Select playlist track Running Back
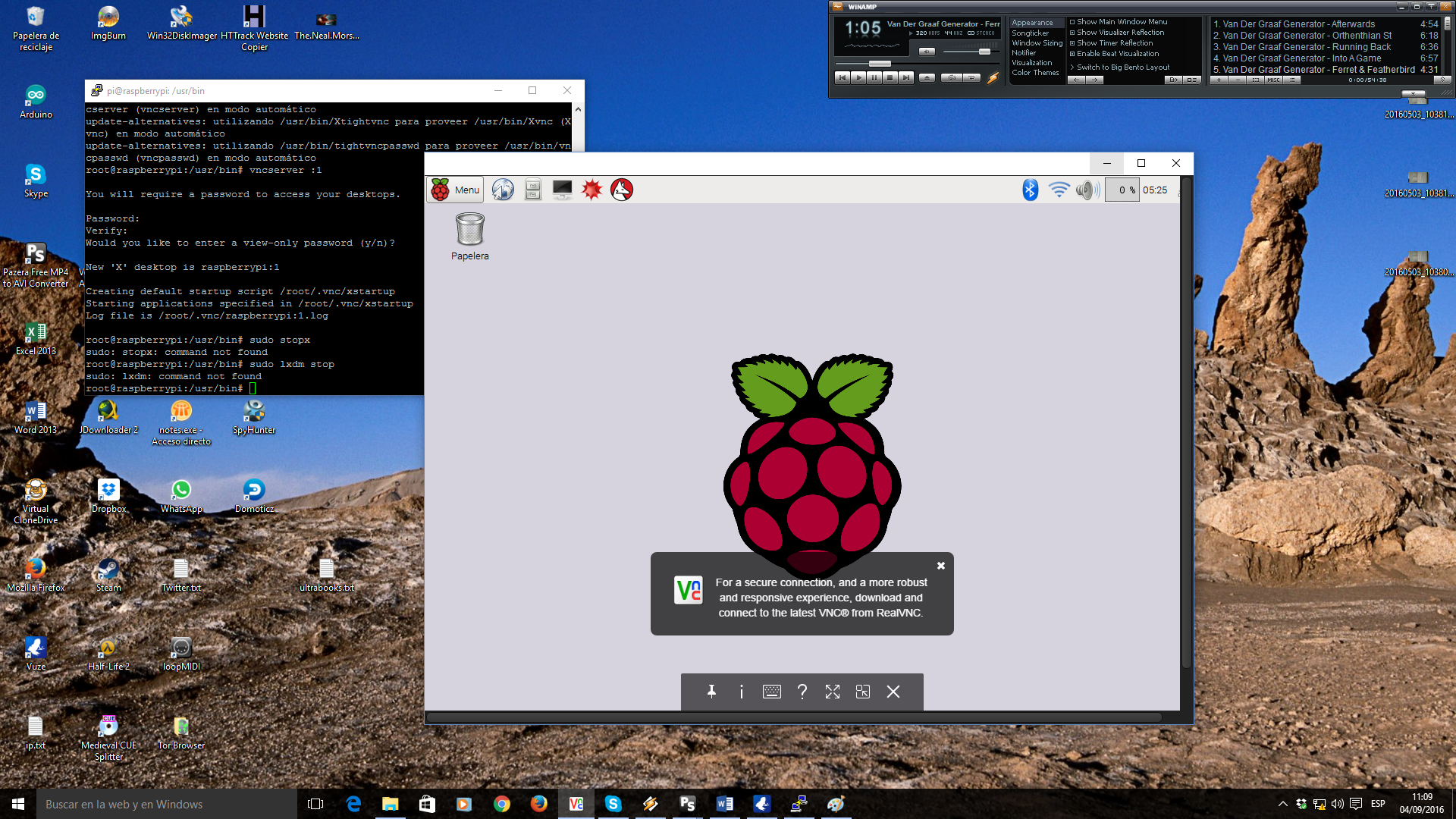 click(1325, 47)
